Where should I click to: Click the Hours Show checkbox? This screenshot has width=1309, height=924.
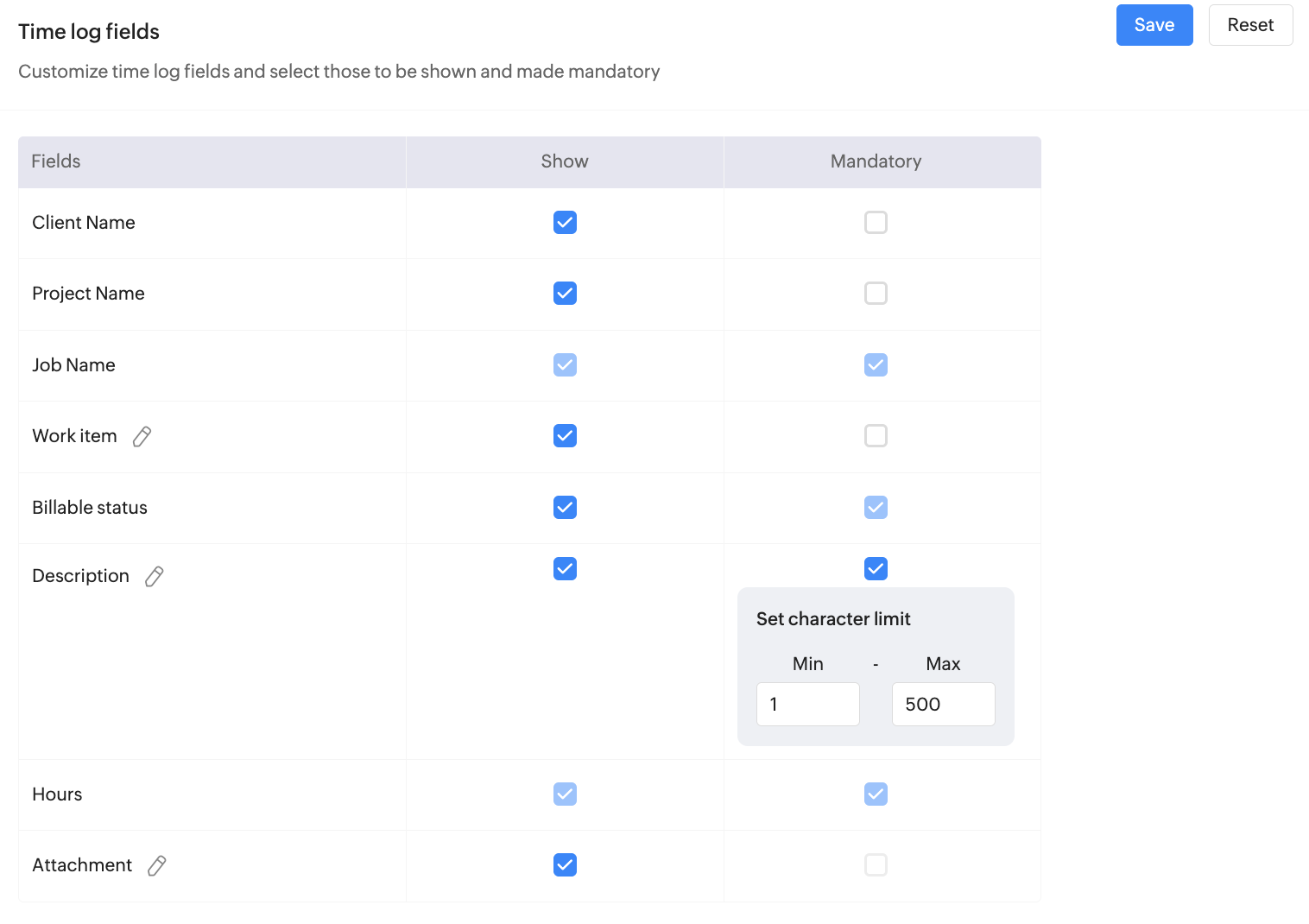click(x=565, y=794)
